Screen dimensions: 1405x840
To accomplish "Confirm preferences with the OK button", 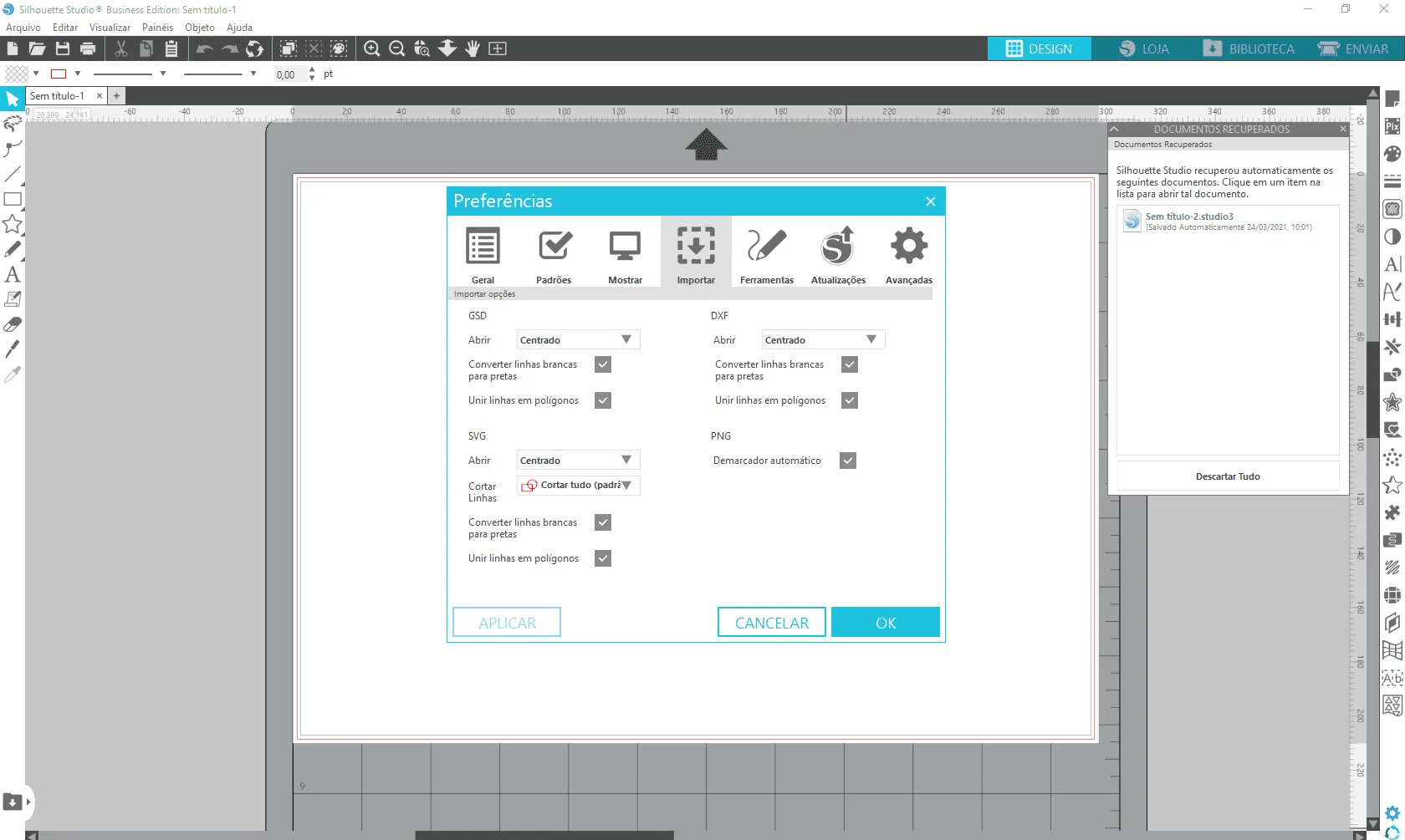I will tap(886, 623).
